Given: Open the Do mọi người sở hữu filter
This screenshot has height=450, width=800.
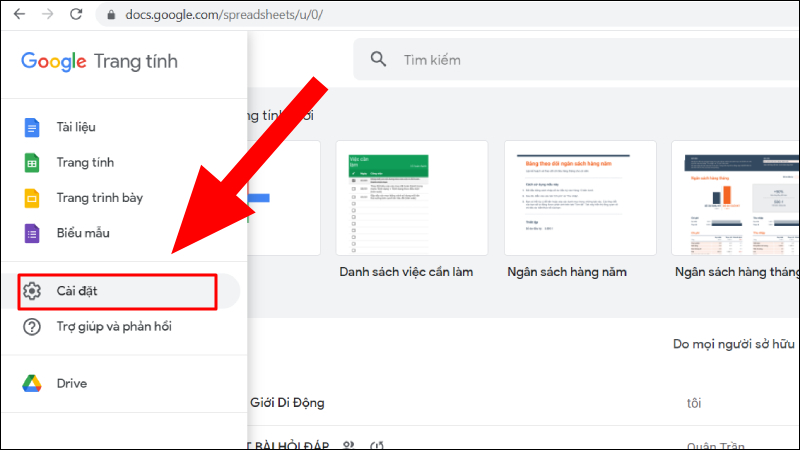Looking at the screenshot, I should (734, 344).
